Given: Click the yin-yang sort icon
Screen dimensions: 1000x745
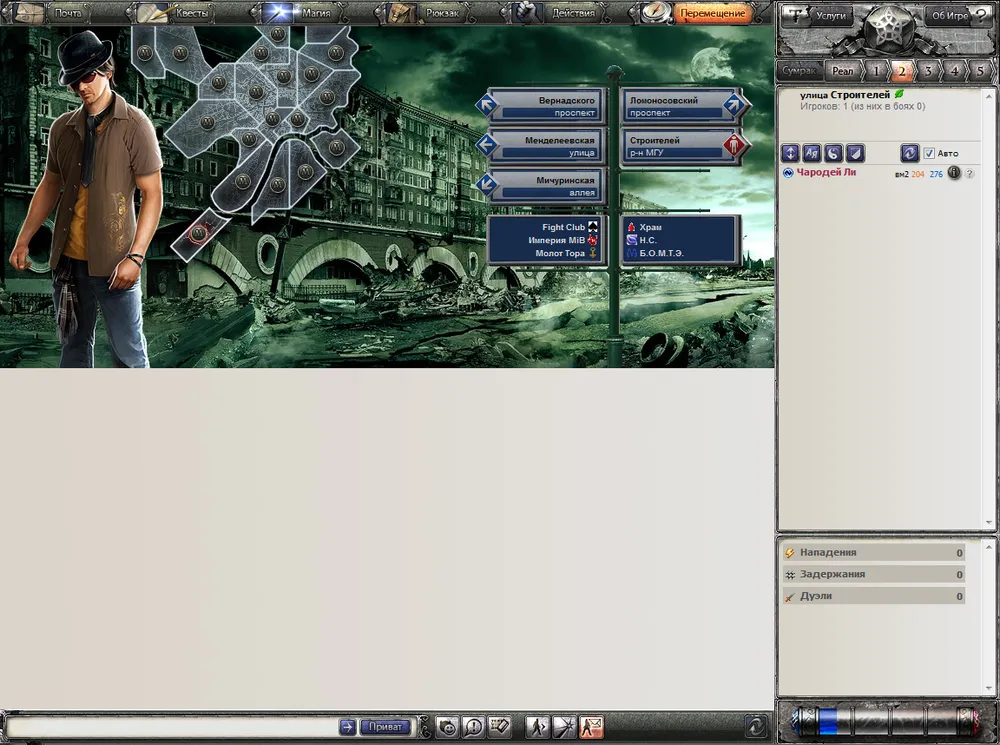Looking at the screenshot, I should coord(833,153).
